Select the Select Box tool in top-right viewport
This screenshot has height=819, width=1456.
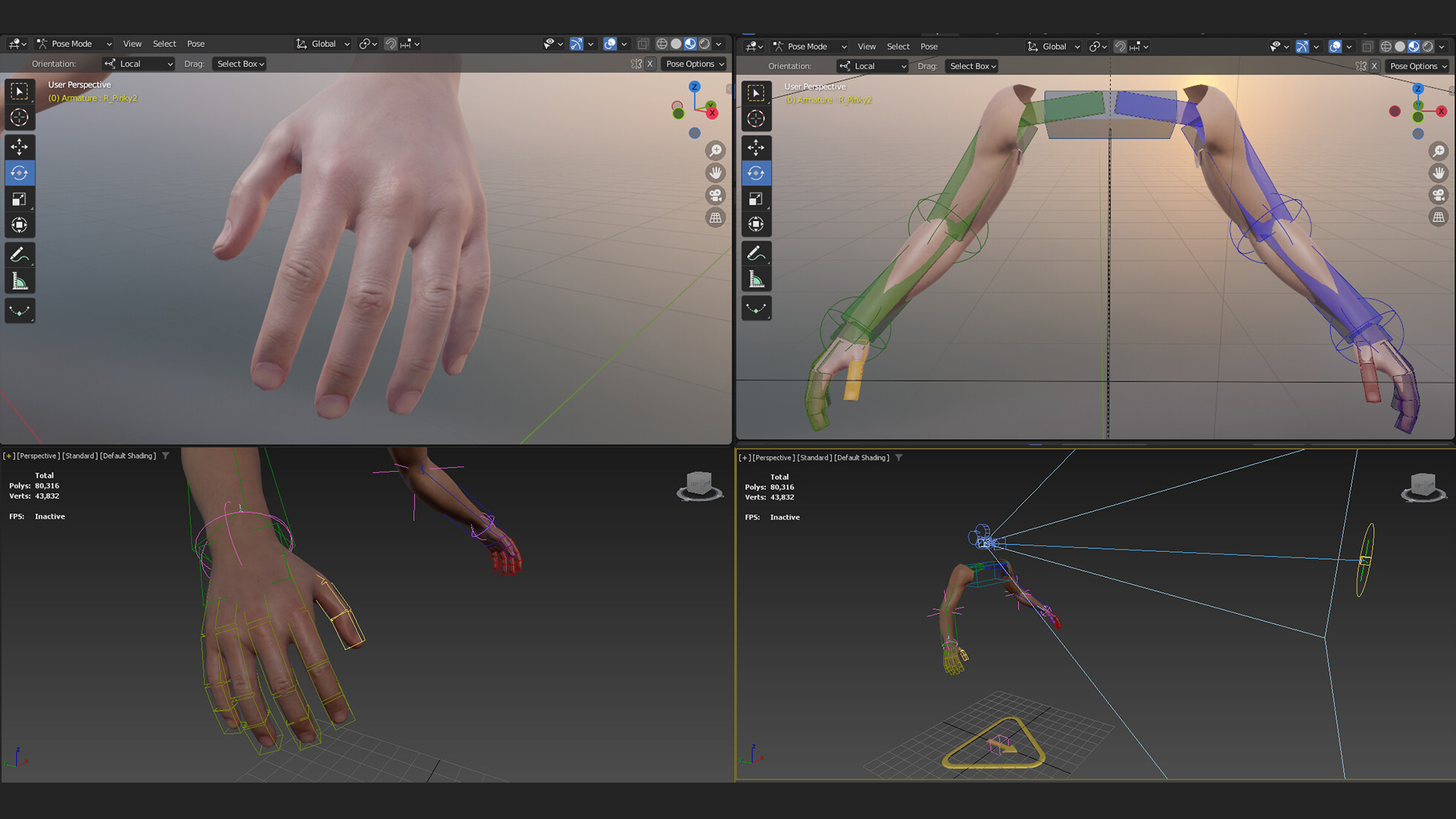click(x=756, y=93)
